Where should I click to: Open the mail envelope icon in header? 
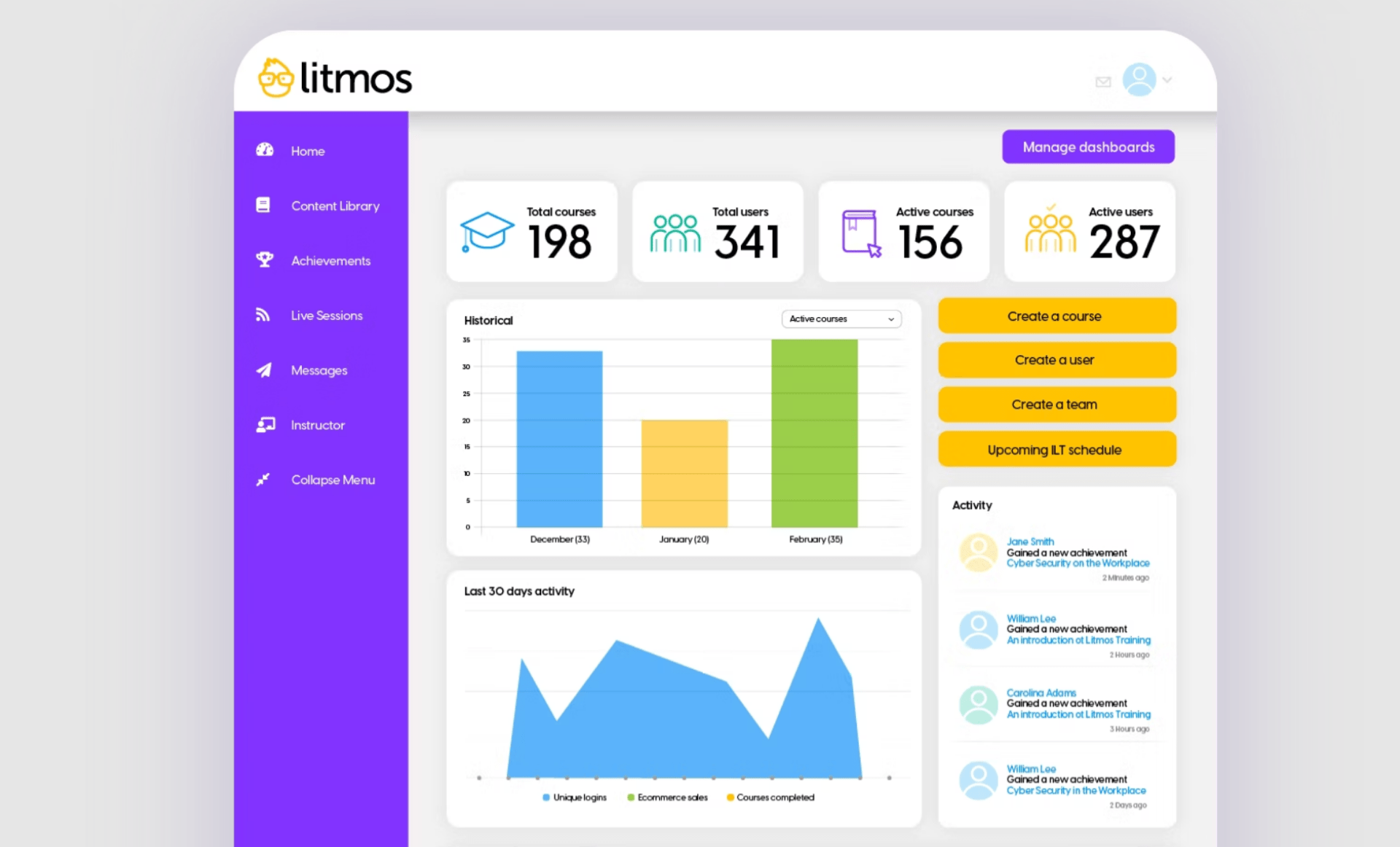click(x=1102, y=82)
